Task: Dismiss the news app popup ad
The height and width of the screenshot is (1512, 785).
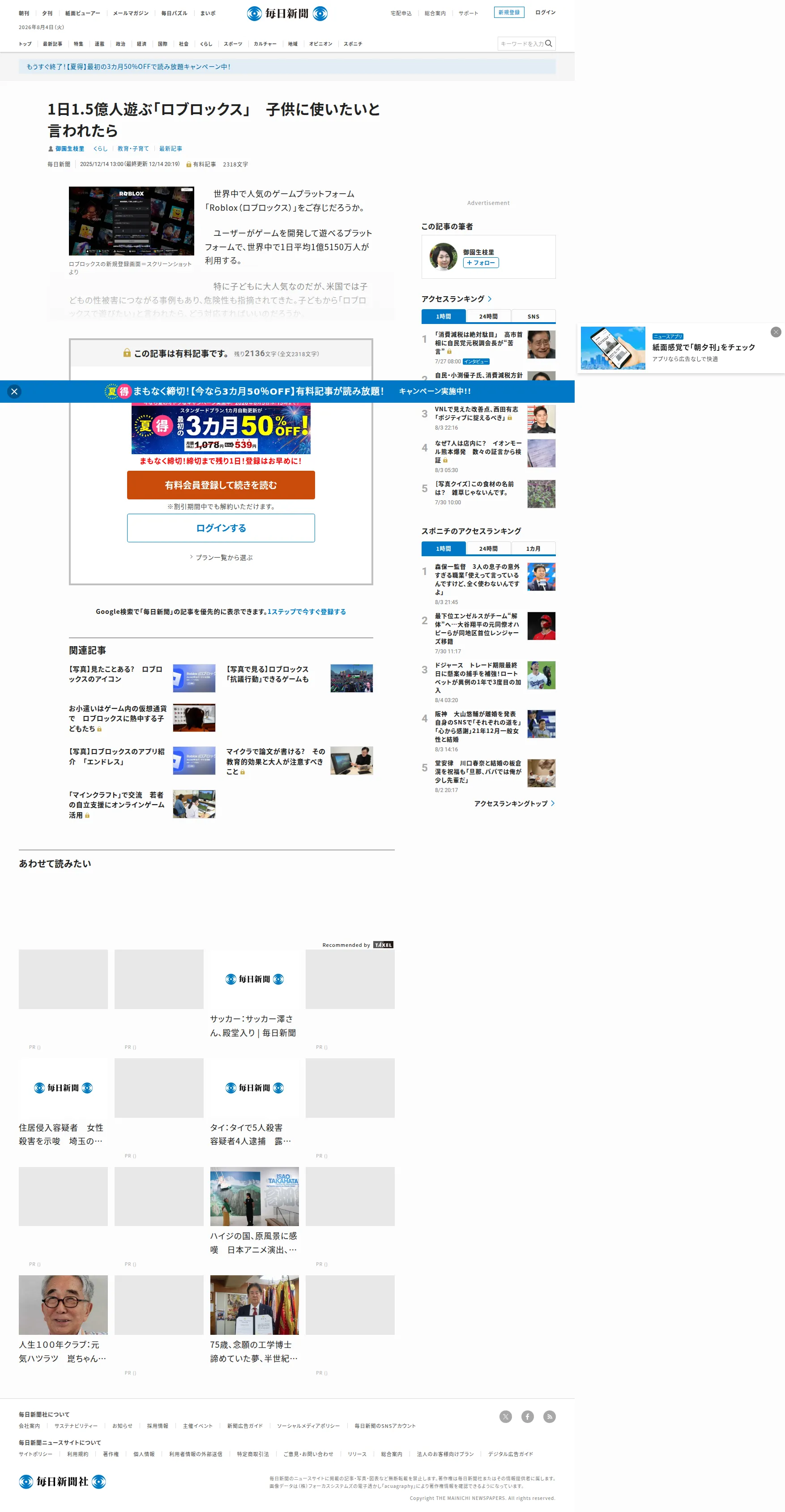Action: click(x=776, y=332)
